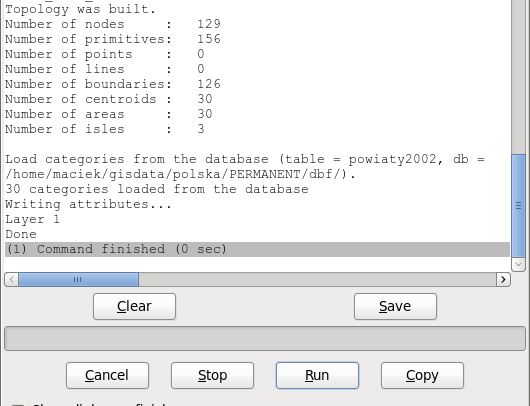Click the empty progress bar
This screenshot has height=406, width=530.
pyautogui.click(x=265, y=338)
